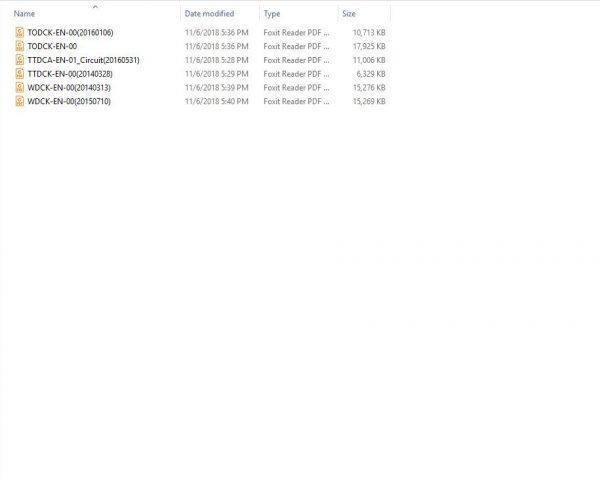Sort files by Date modified column
The width and height of the screenshot is (600, 481).
click(209, 14)
